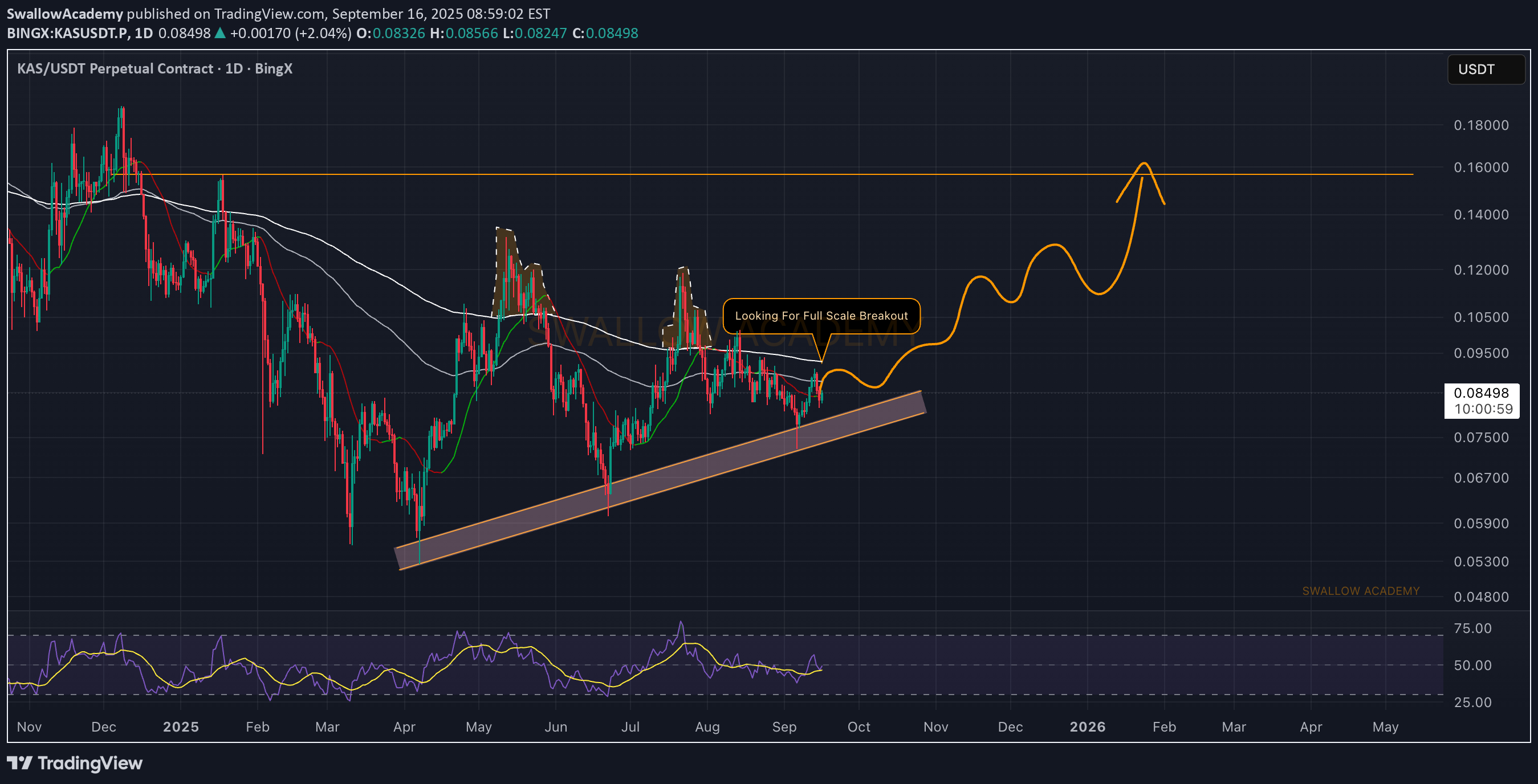Viewport: 1538px width, 784px height.
Task: Click the RSI 75.00 axis label
Action: tap(1472, 628)
